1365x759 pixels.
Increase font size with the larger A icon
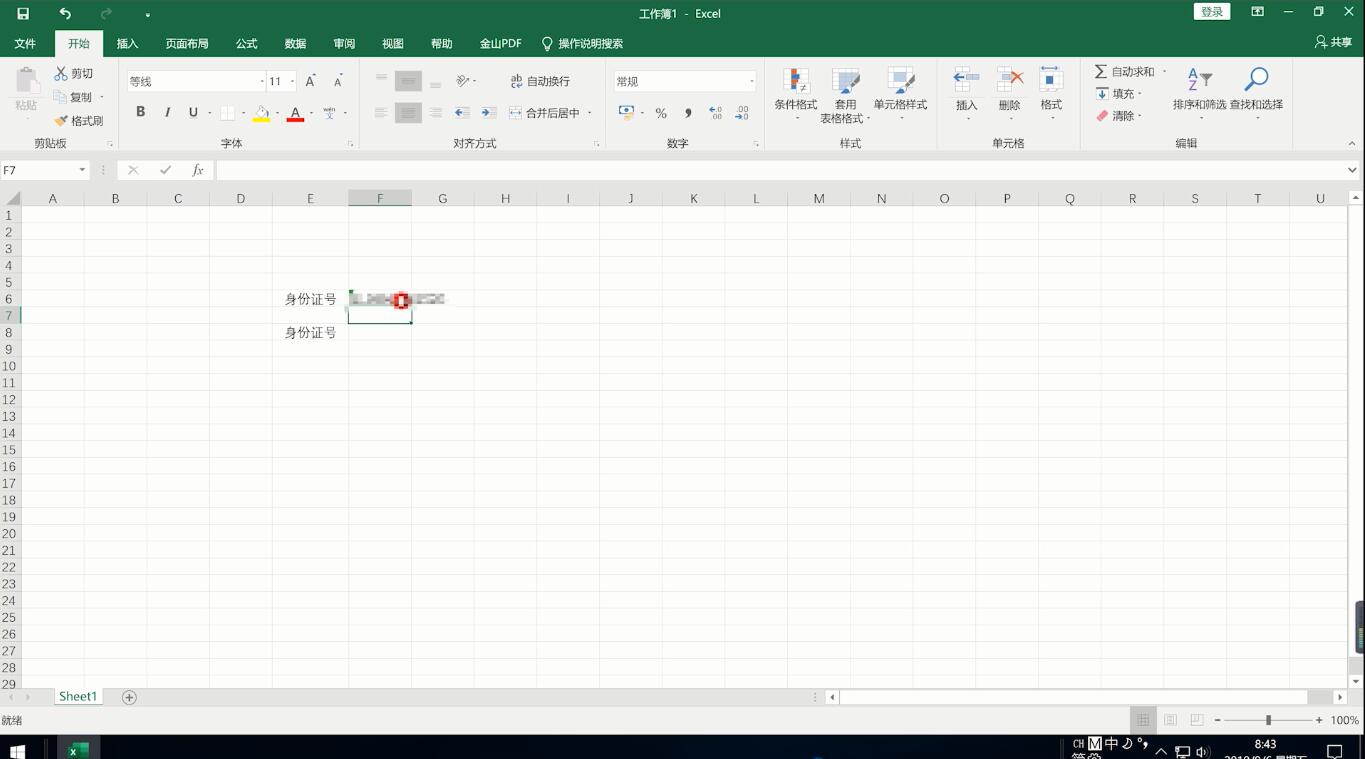[311, 81]
